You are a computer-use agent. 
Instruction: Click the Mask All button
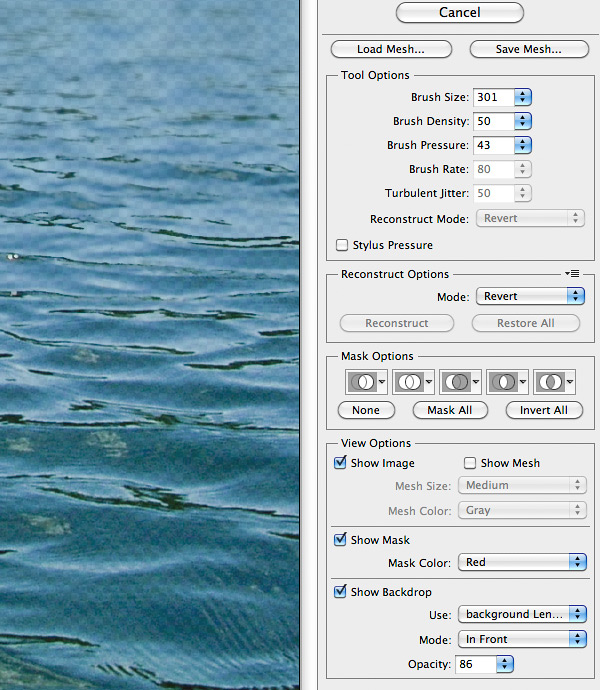click(x=450, y=410)
